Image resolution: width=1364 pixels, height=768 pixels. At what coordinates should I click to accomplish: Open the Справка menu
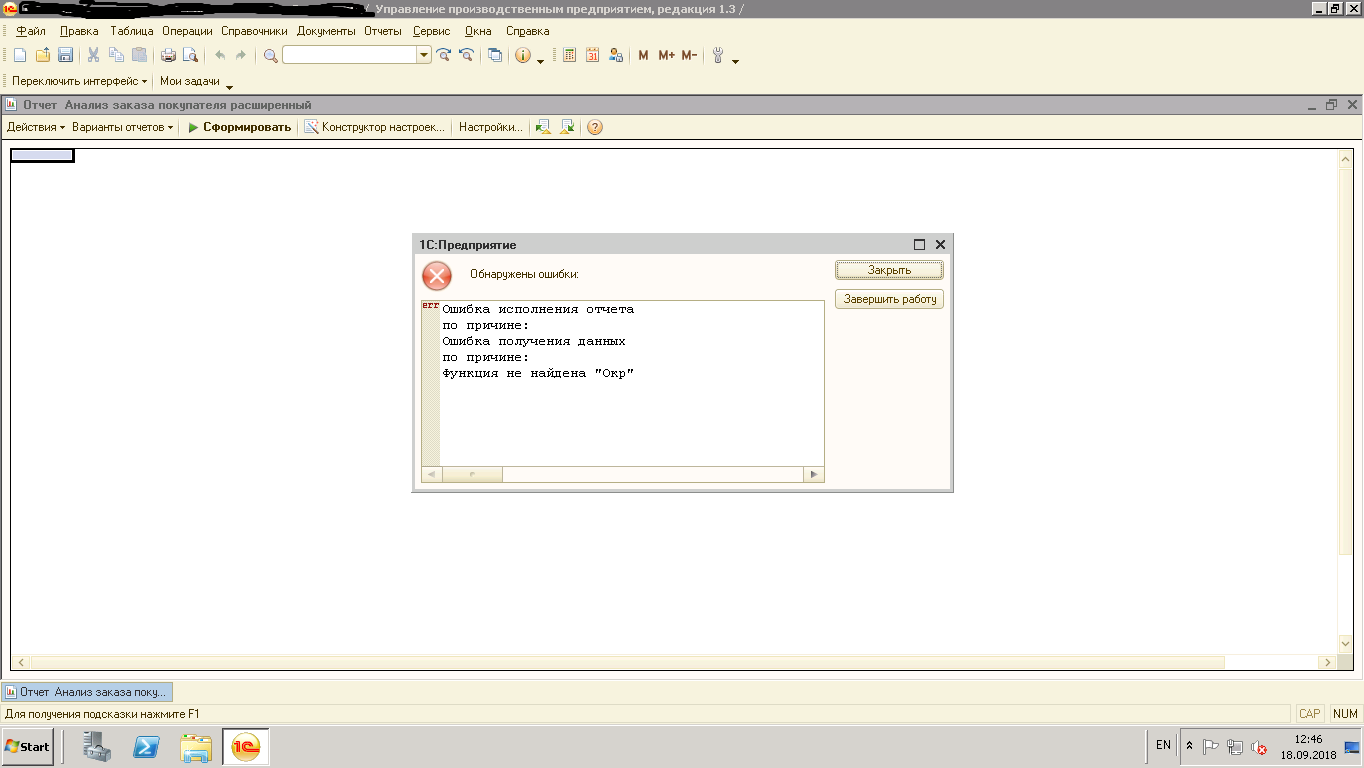[527, 31]
